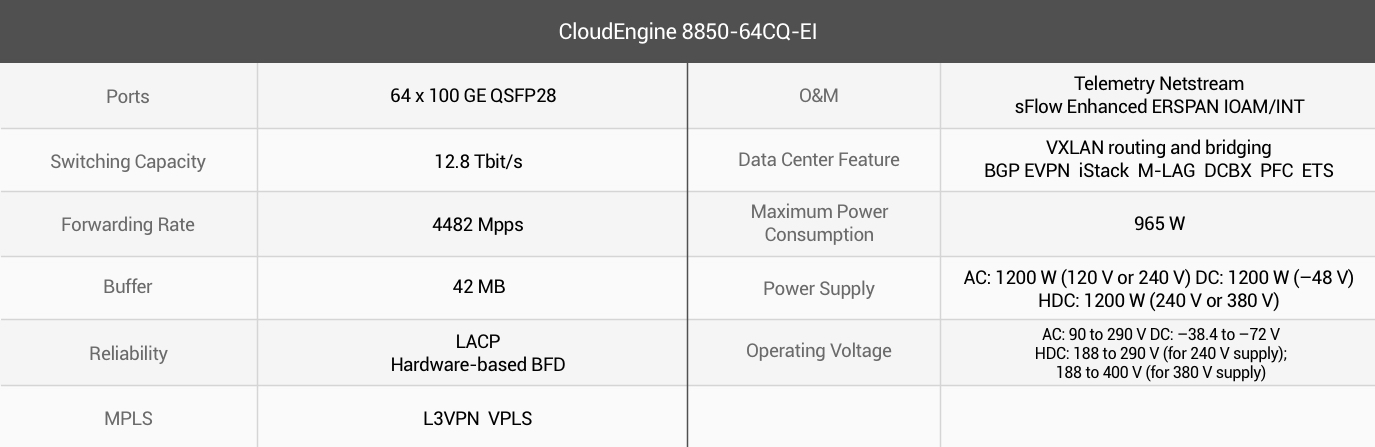Click the 965 W value cell
This screenshot has width=1375, height=447.
(x=1159, y=224)
